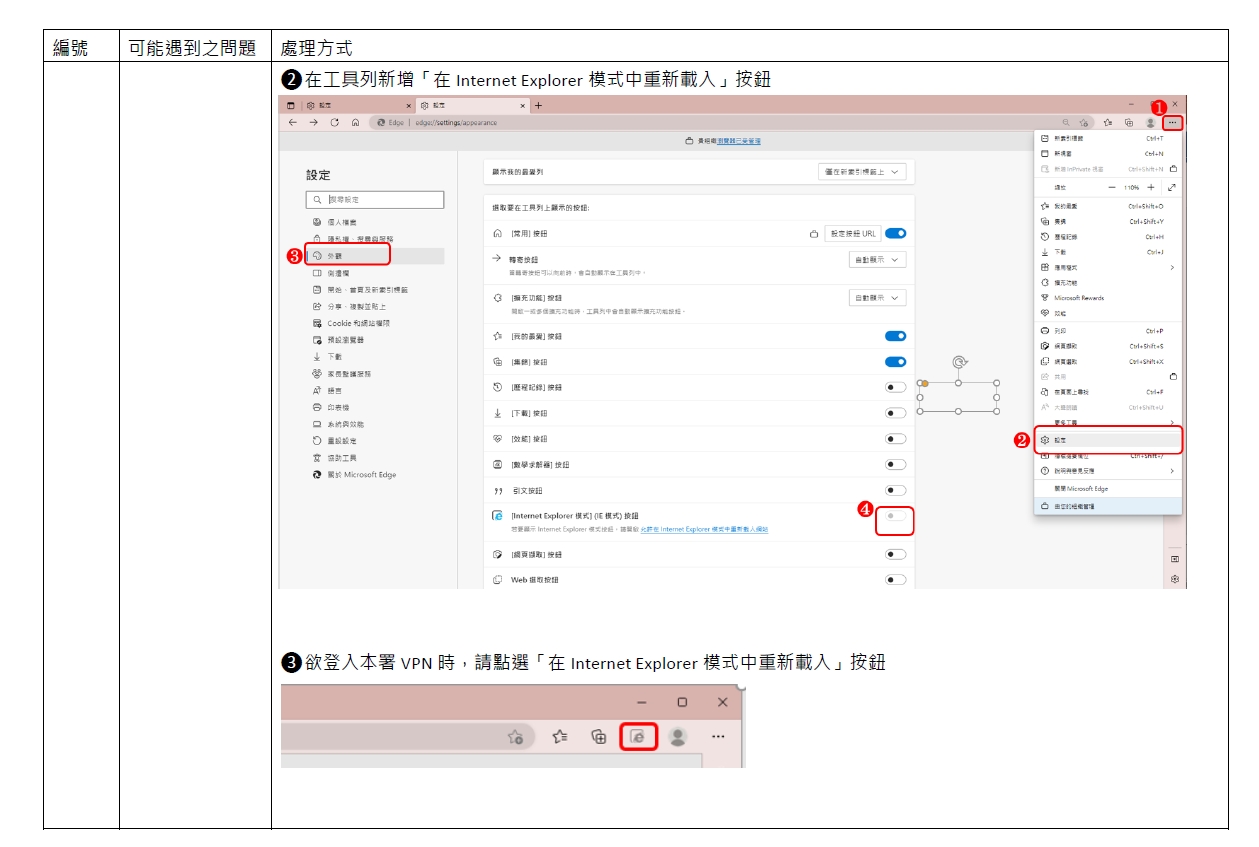
Task: Toggle the Internet Explorer mode button switch
Action: (895, 516)
